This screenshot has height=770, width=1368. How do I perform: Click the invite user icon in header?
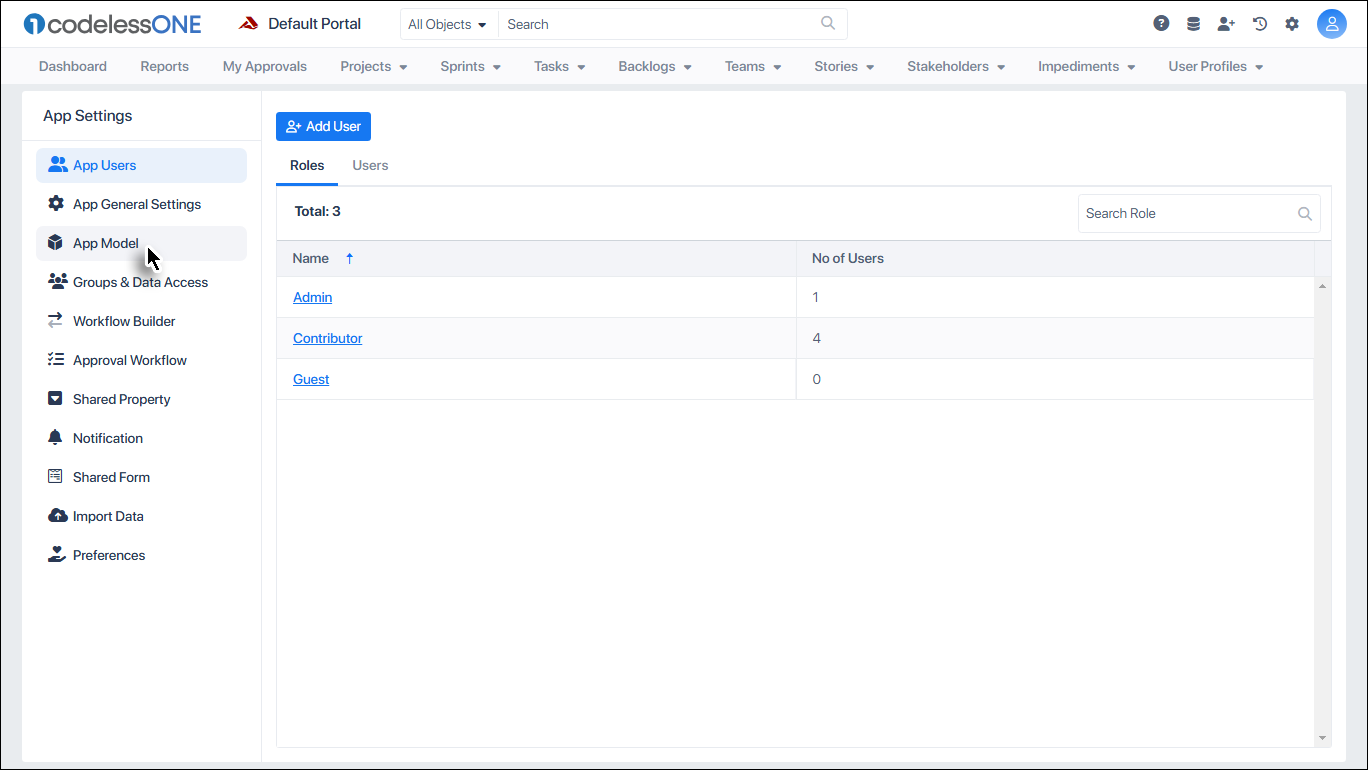(1226, 23)
